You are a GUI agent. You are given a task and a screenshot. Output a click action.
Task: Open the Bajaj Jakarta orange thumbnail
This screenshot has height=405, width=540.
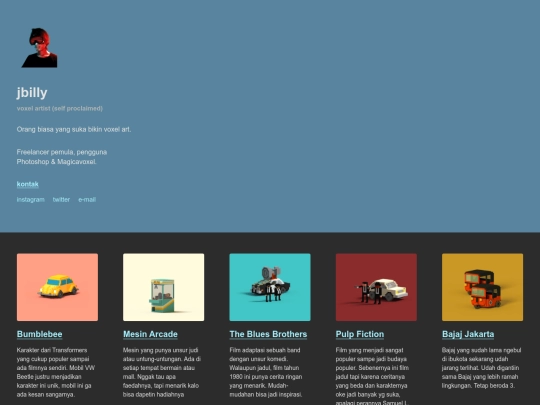pos(482,287)
